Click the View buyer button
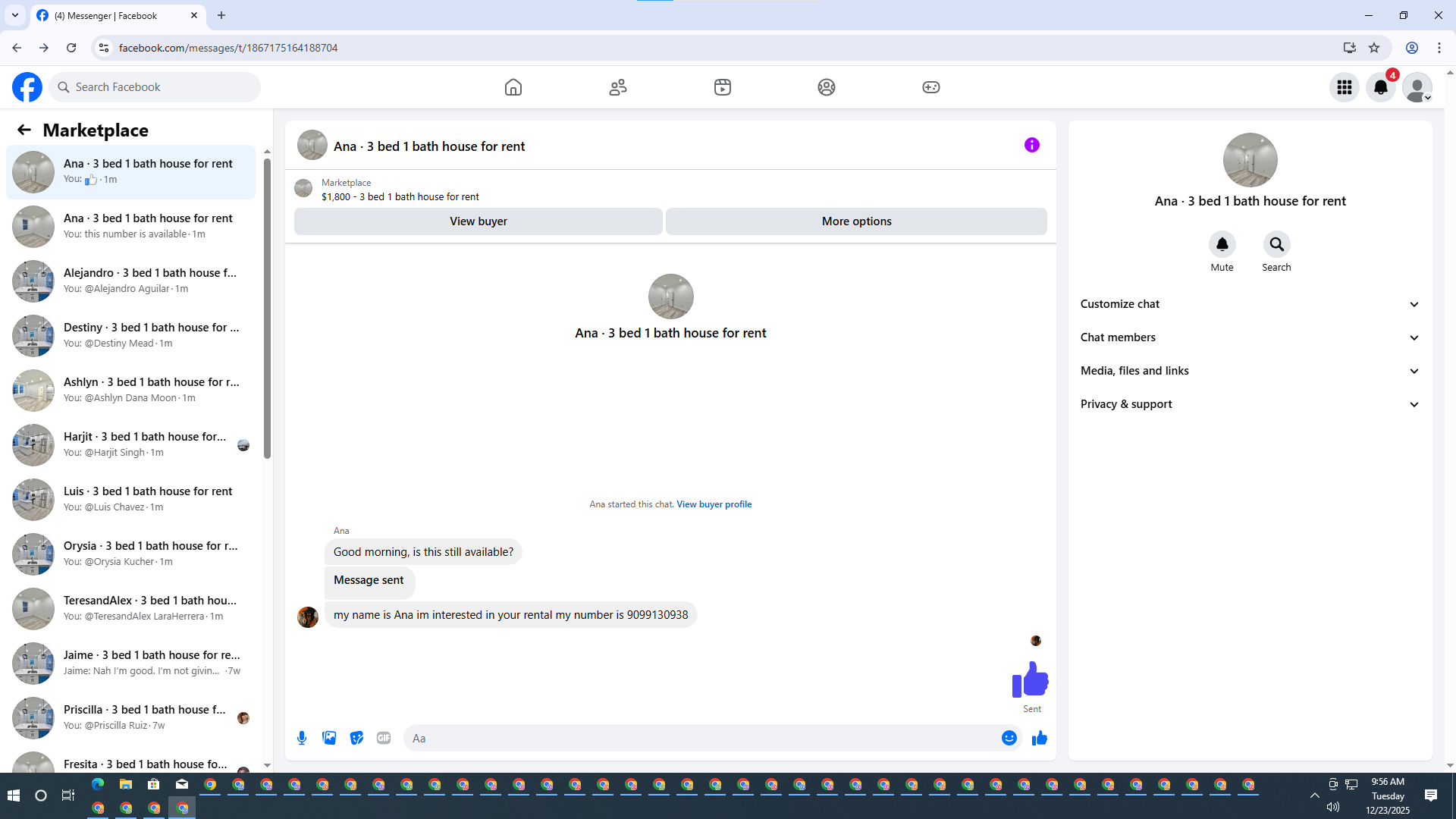The height and width of the screenshot is (819, 1456). point(478,221)
